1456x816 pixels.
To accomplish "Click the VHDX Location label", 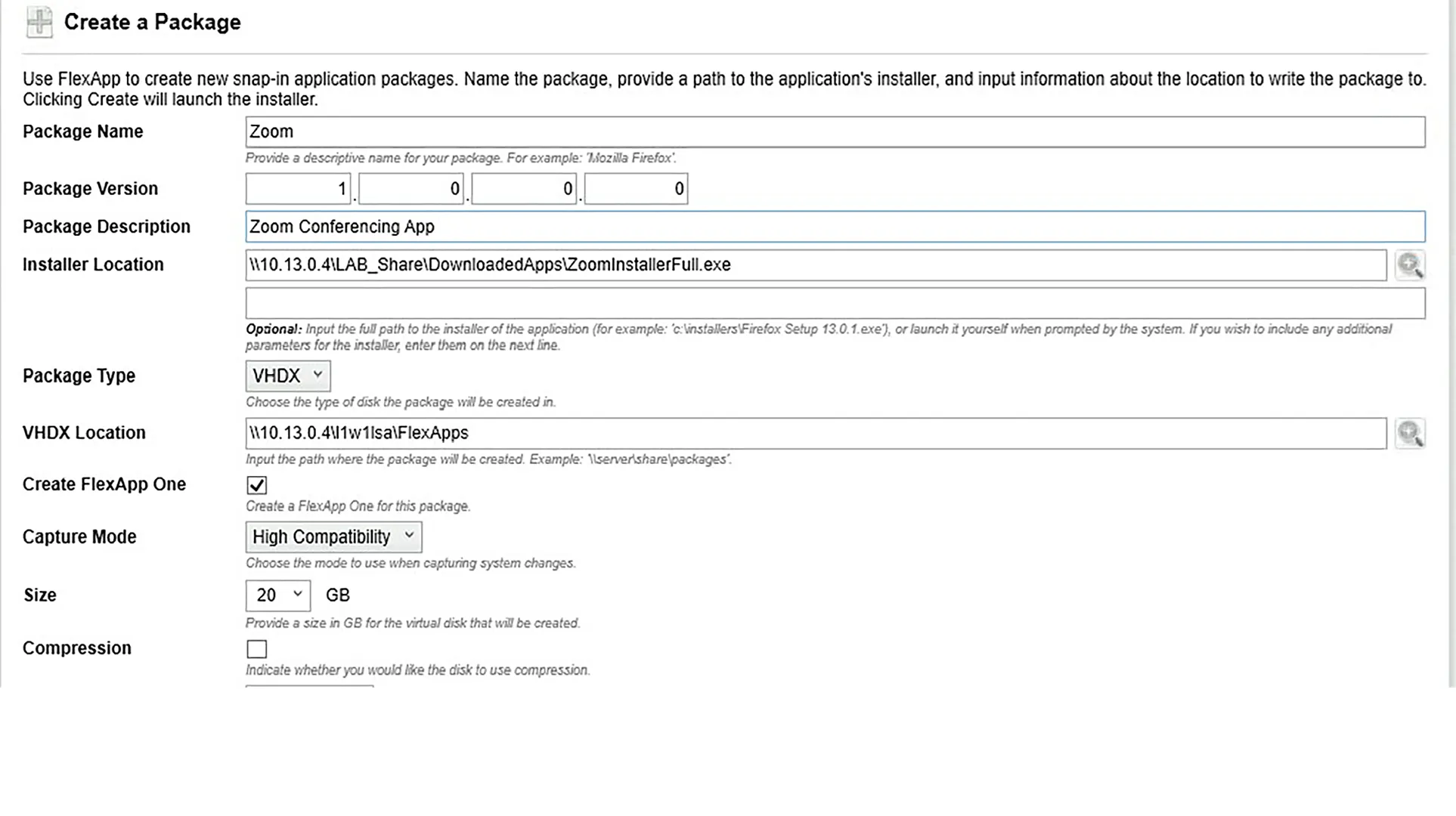I will pos(84,433).
